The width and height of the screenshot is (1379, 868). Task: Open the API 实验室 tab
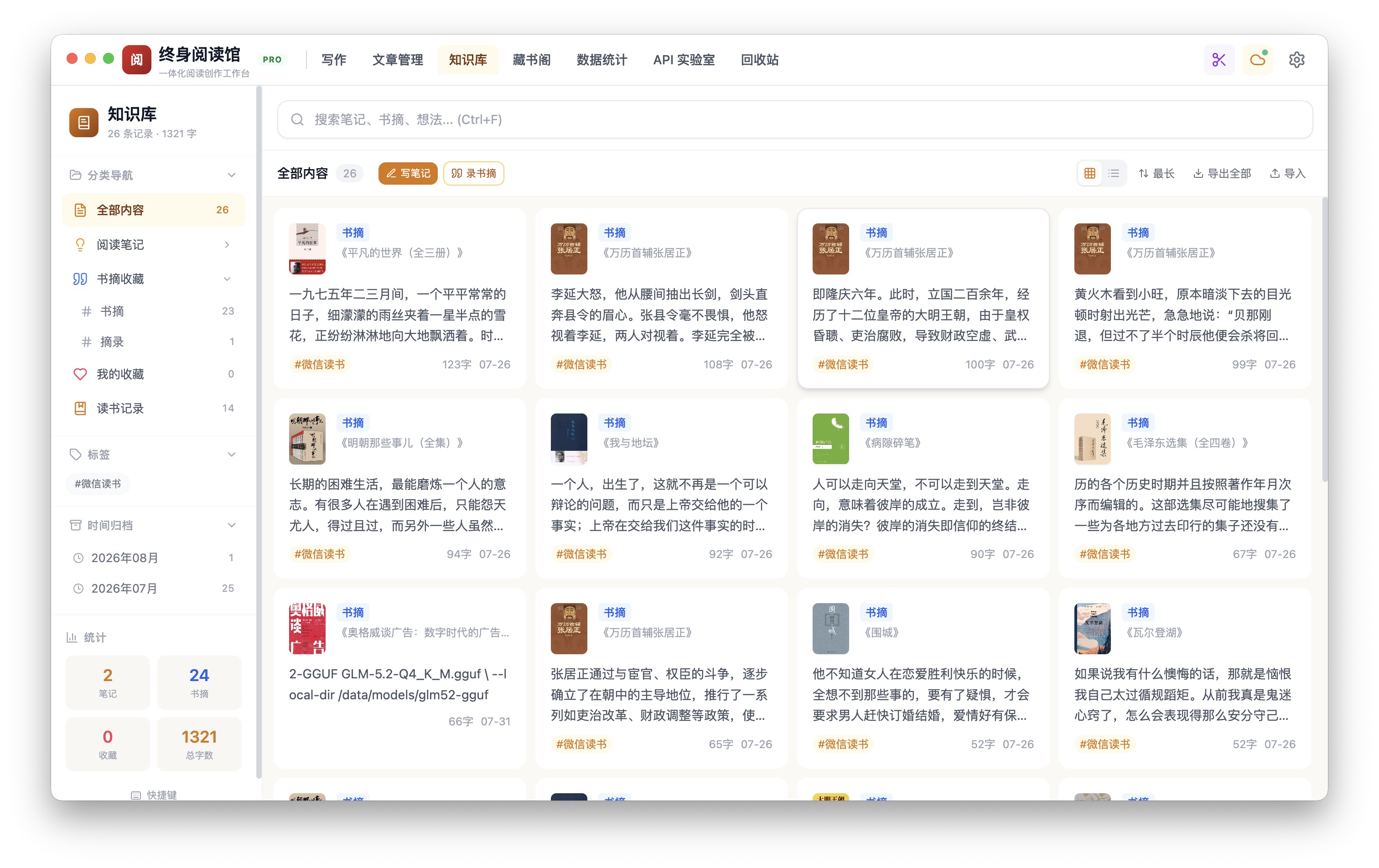(x=684, y=60)
